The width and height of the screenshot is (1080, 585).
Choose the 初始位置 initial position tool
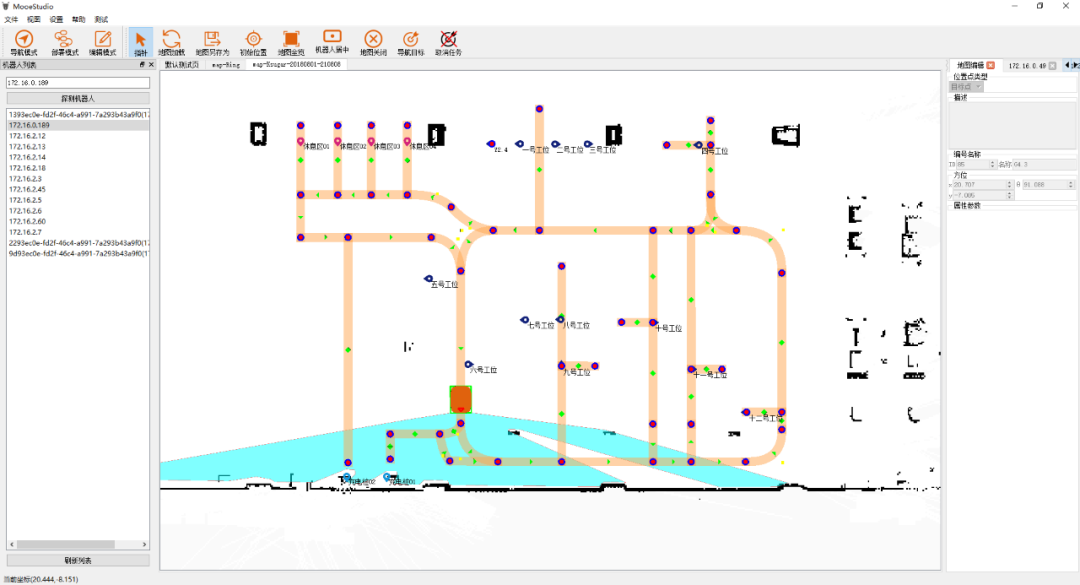253,42
